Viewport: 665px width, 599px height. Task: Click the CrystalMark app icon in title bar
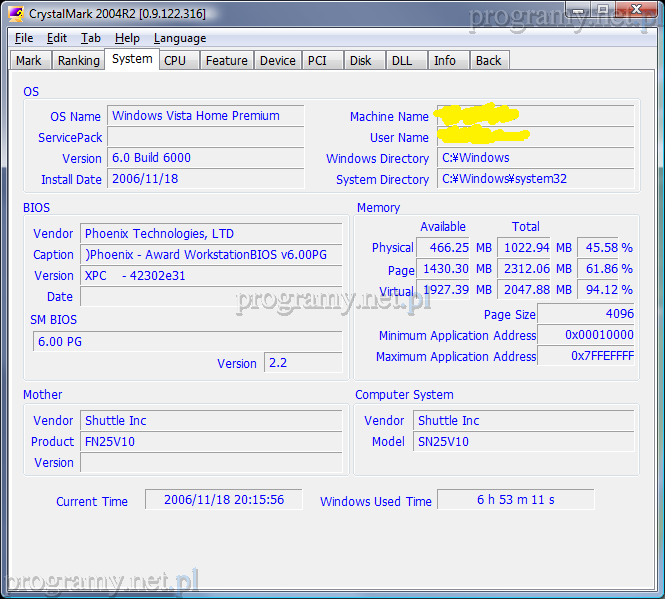pos(15,14)
